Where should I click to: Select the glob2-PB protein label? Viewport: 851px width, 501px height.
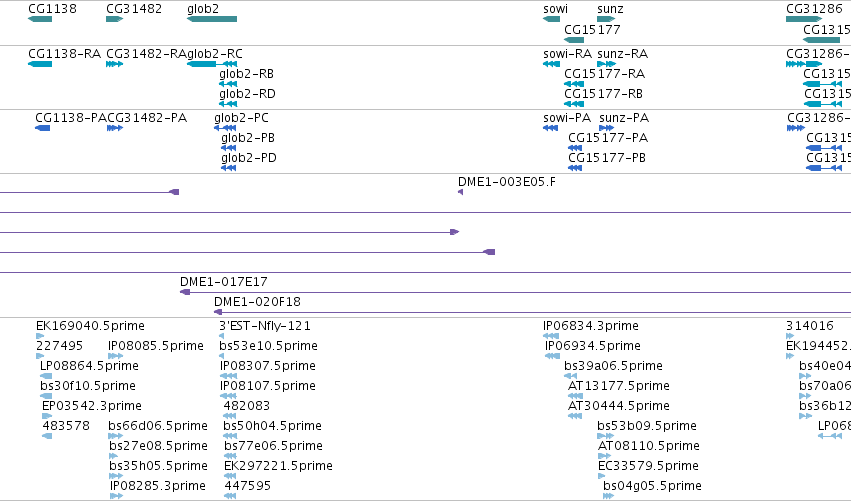coord(248,138)
